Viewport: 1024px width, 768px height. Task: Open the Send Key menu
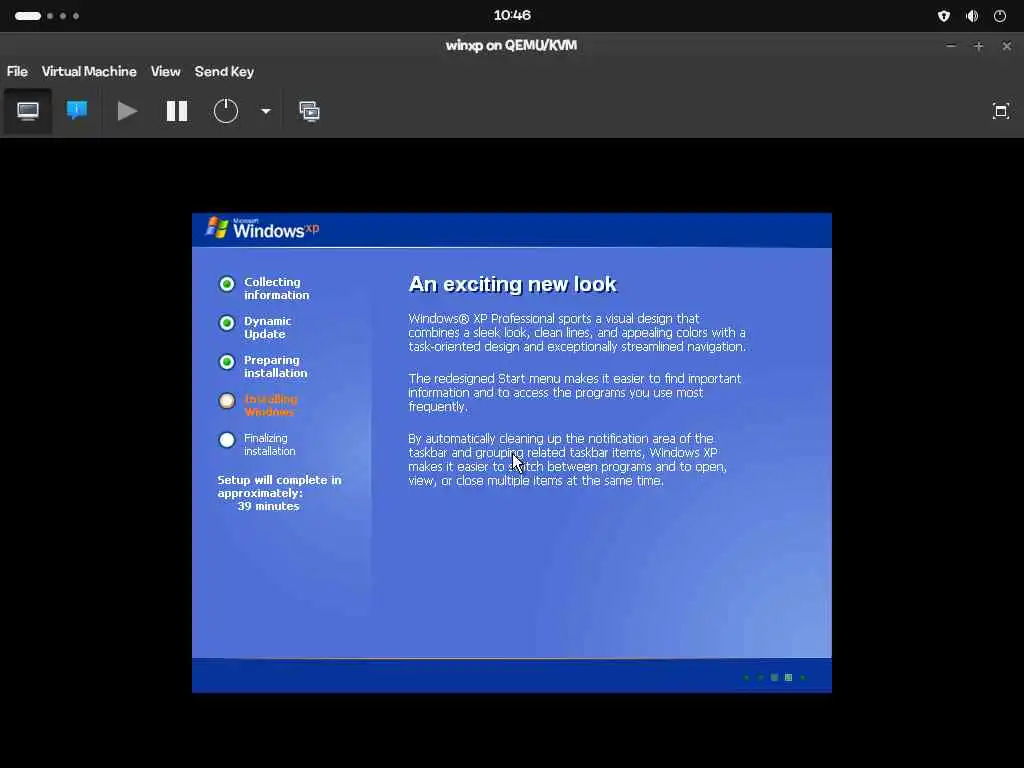[224, 72]
